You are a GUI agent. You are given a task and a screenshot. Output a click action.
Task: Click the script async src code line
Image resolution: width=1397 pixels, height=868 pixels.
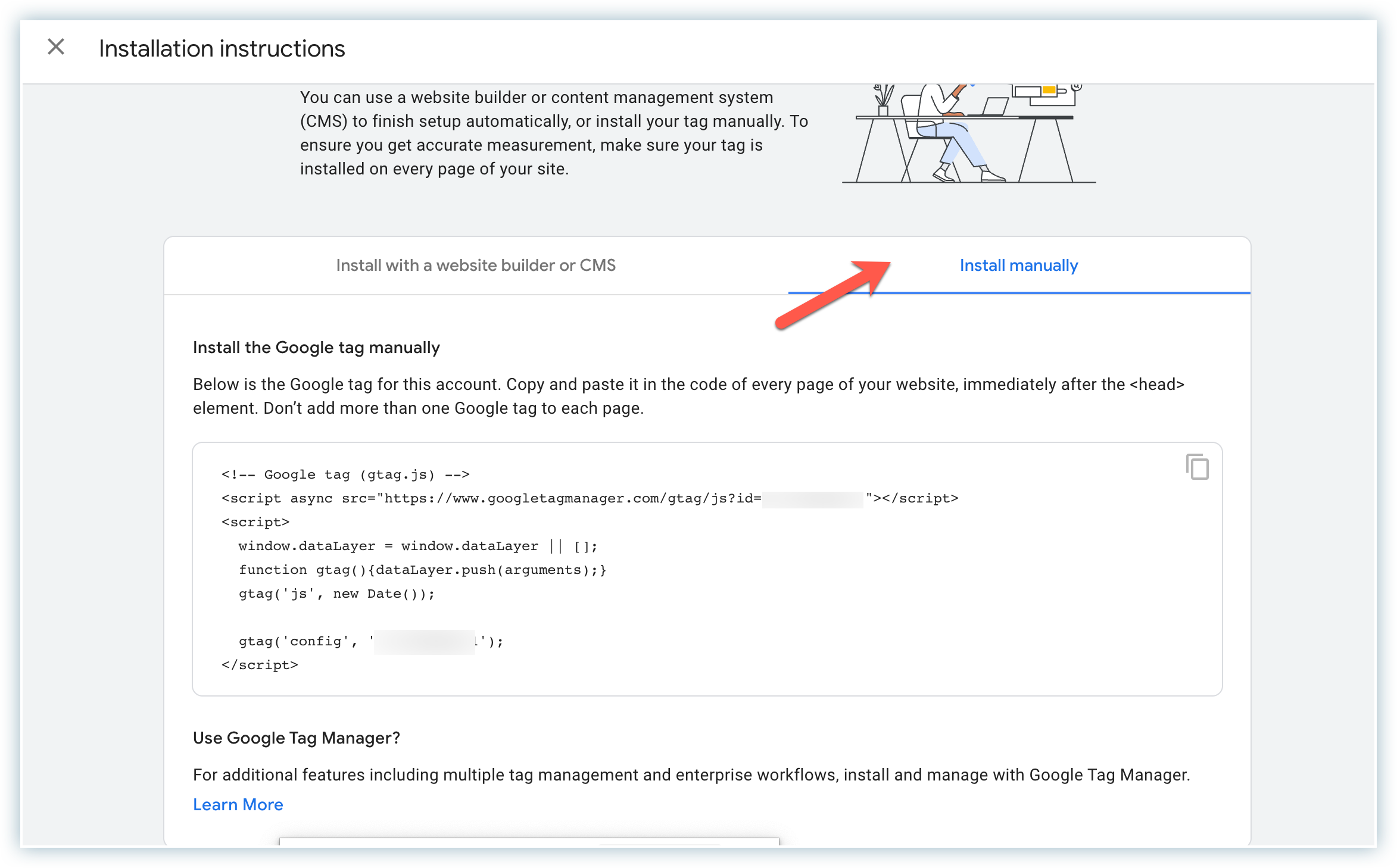point(491,498)
